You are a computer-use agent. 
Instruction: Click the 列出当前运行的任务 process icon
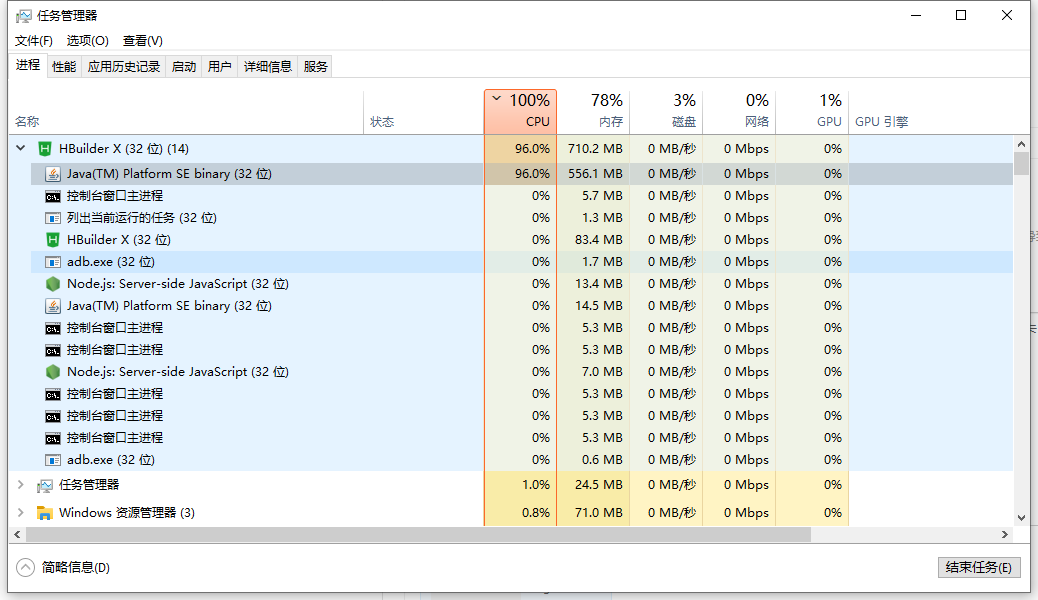pos(53,218)
